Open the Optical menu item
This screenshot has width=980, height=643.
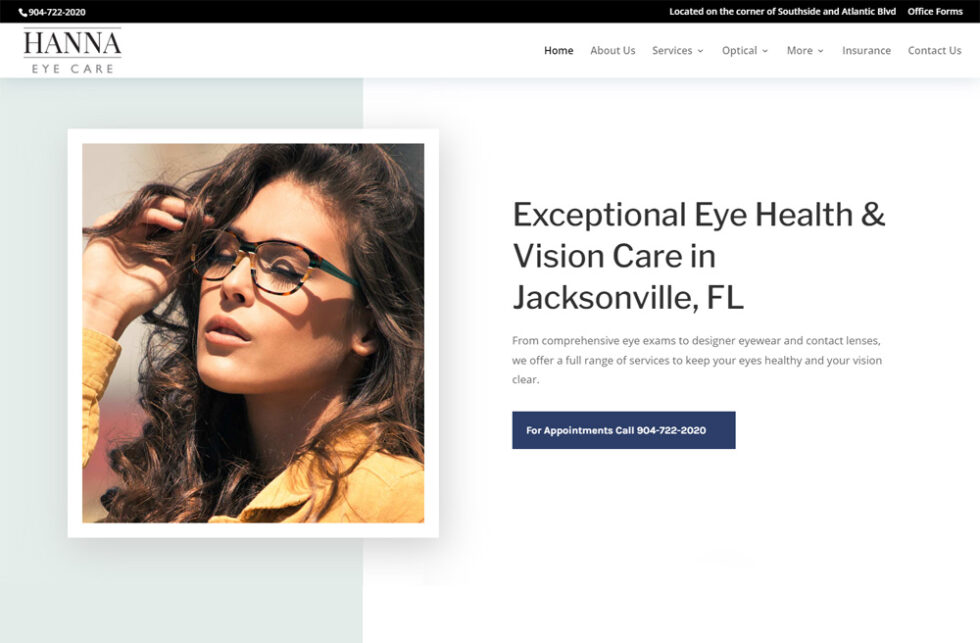pos(741,50)
